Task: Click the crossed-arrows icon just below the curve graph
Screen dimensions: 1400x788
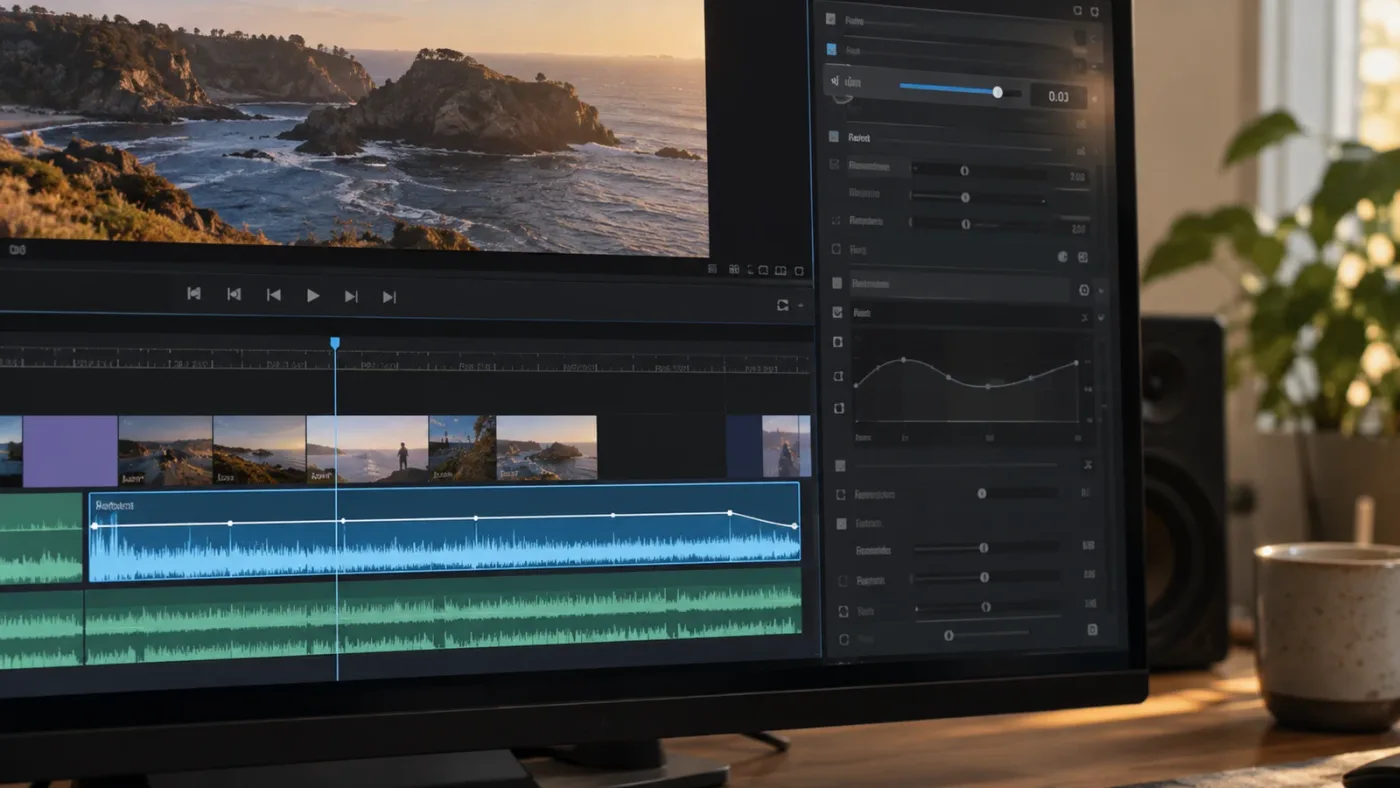Action: pyautogui.click(x=1088, y=465)
